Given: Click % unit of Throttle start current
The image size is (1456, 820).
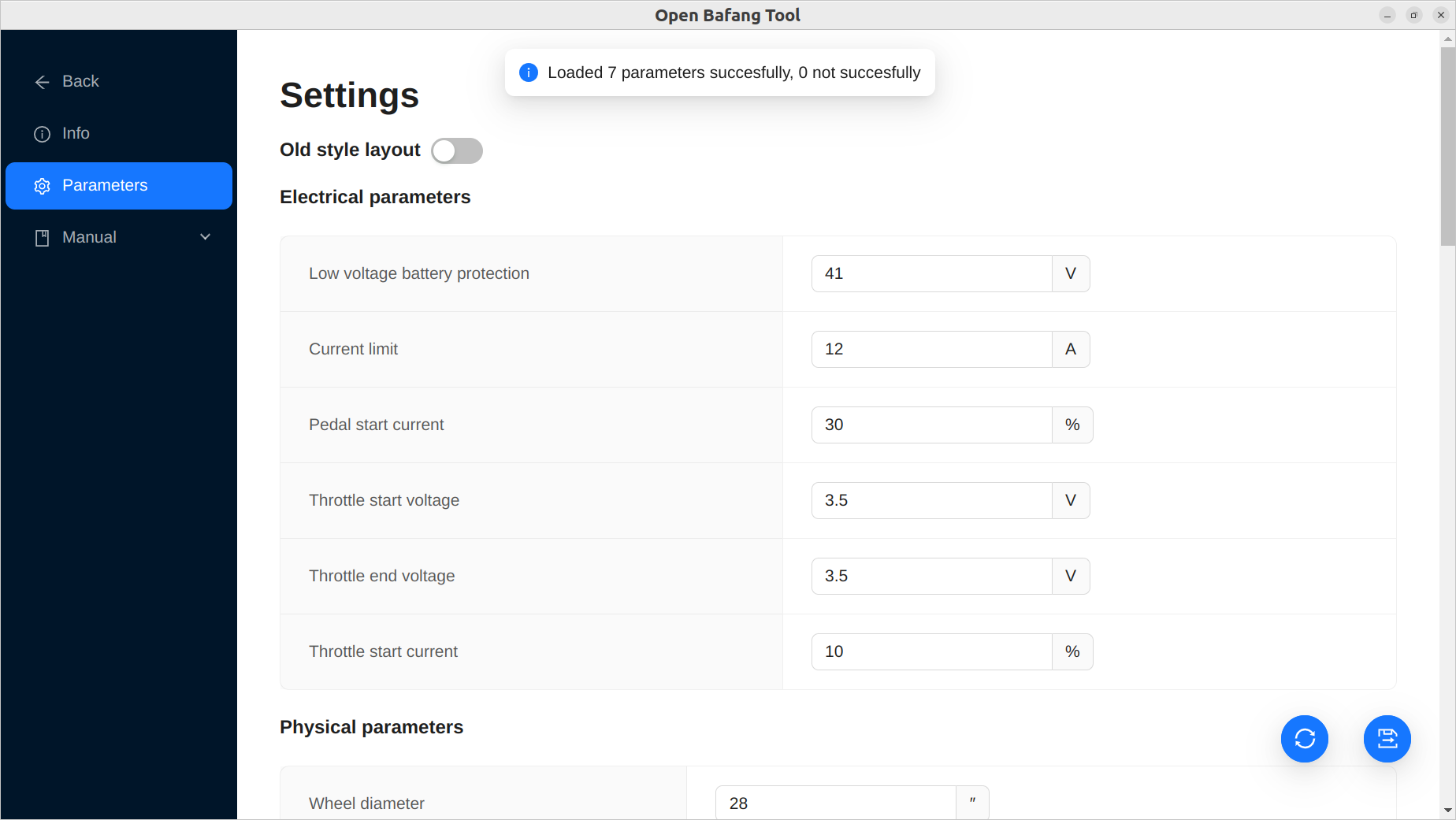Looking at the screenshot, I should pyautogui.click(x=1072, y=651).
